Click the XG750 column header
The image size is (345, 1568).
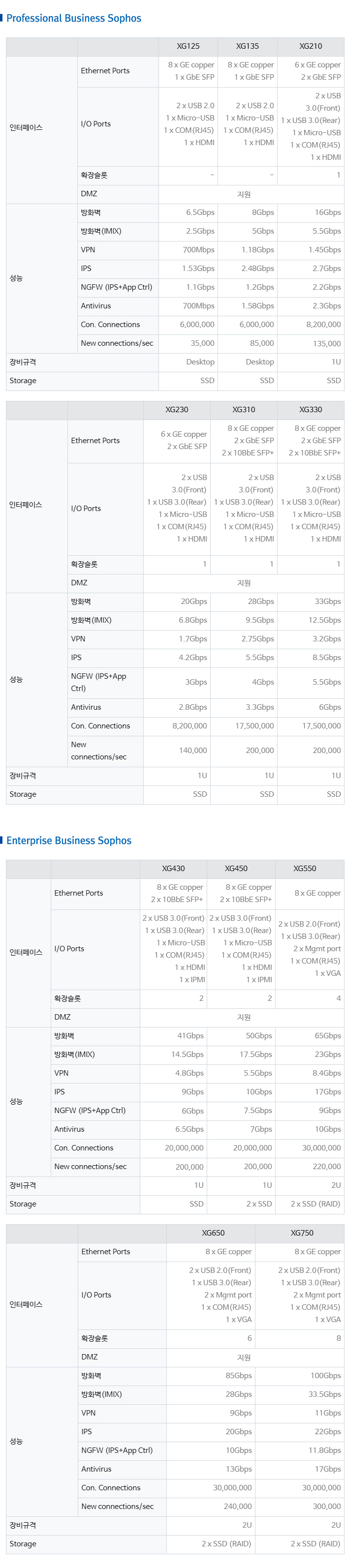(302, 1233)
